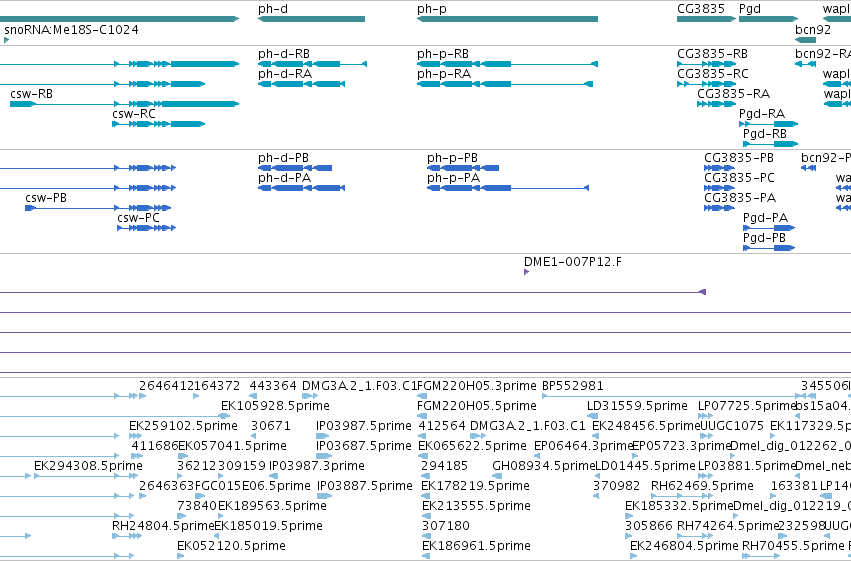Open the csw-PC protein label
851x561 pixels.
[x=138, y=218]
